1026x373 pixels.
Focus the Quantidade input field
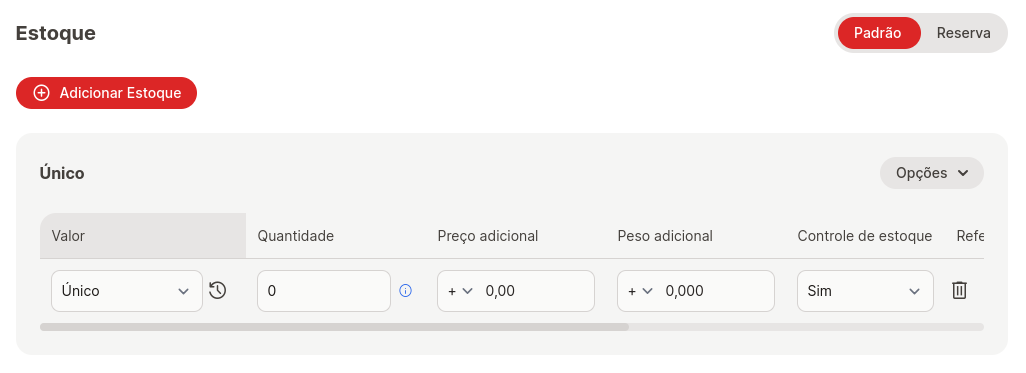(324, 291)
